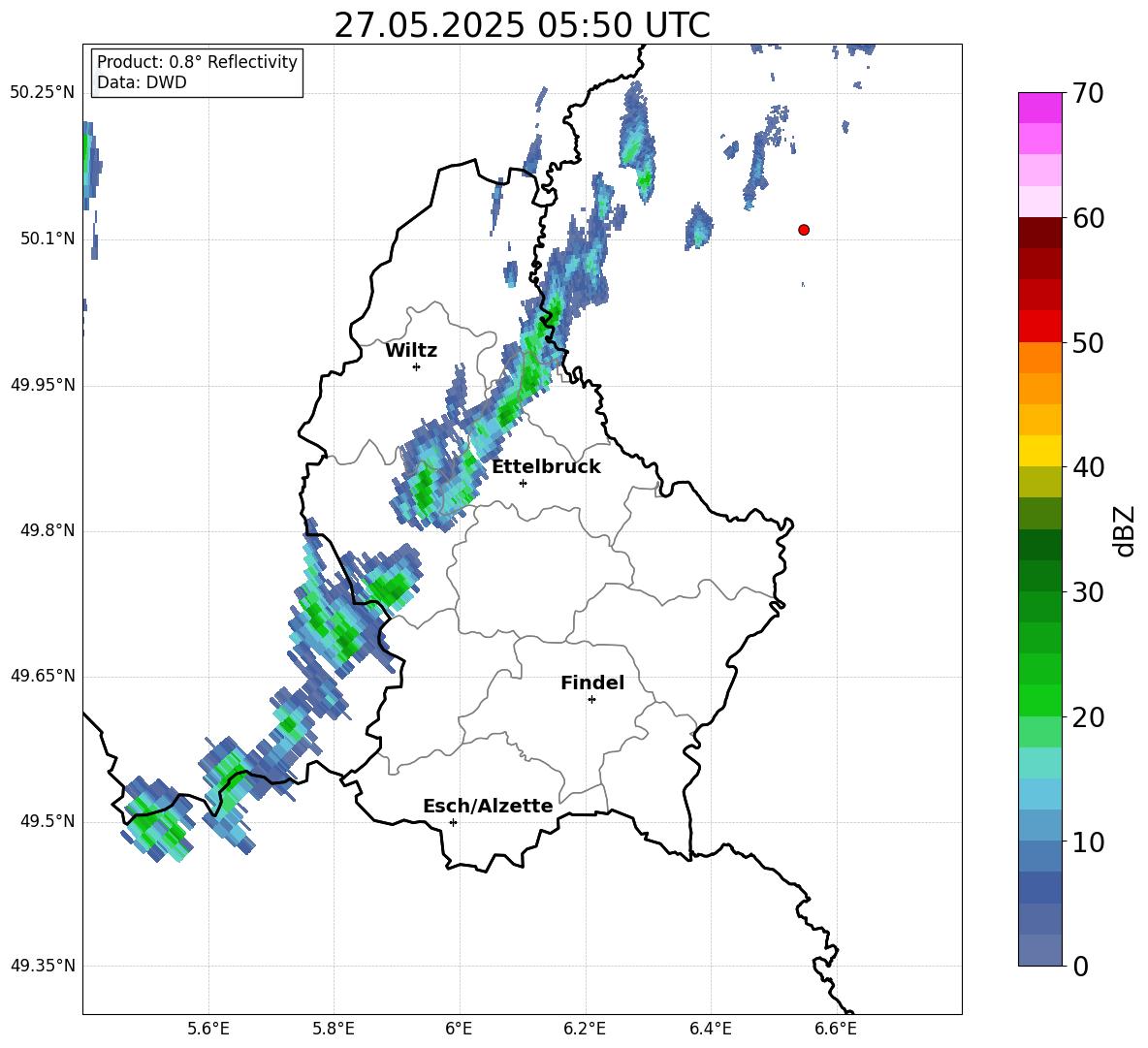Click the 30 tick on colorbar
Image resolution: width=1148 pixels, height=1048 pixels.
click(1087, 592)
